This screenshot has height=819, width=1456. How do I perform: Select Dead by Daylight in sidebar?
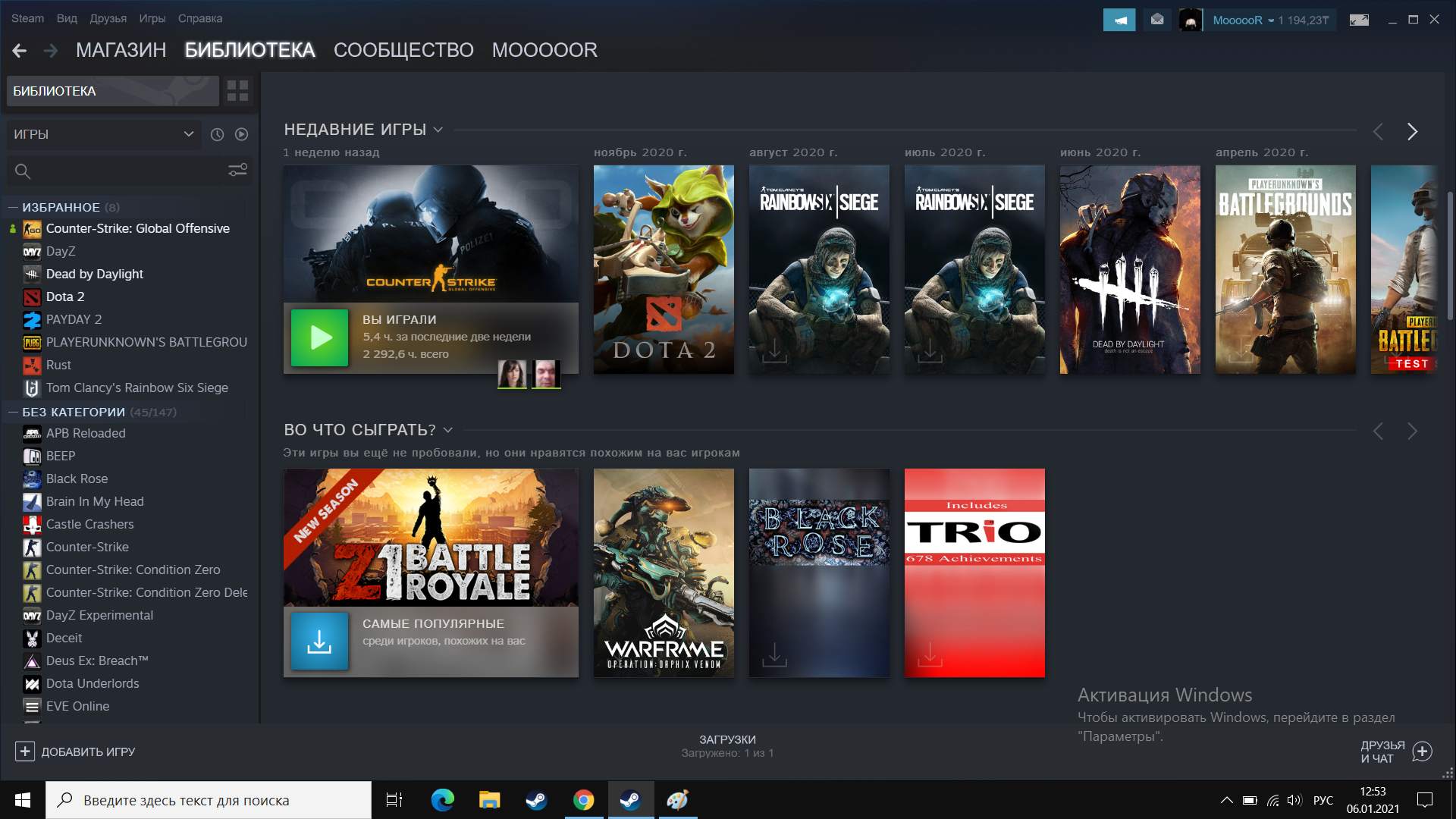[95, 274]
